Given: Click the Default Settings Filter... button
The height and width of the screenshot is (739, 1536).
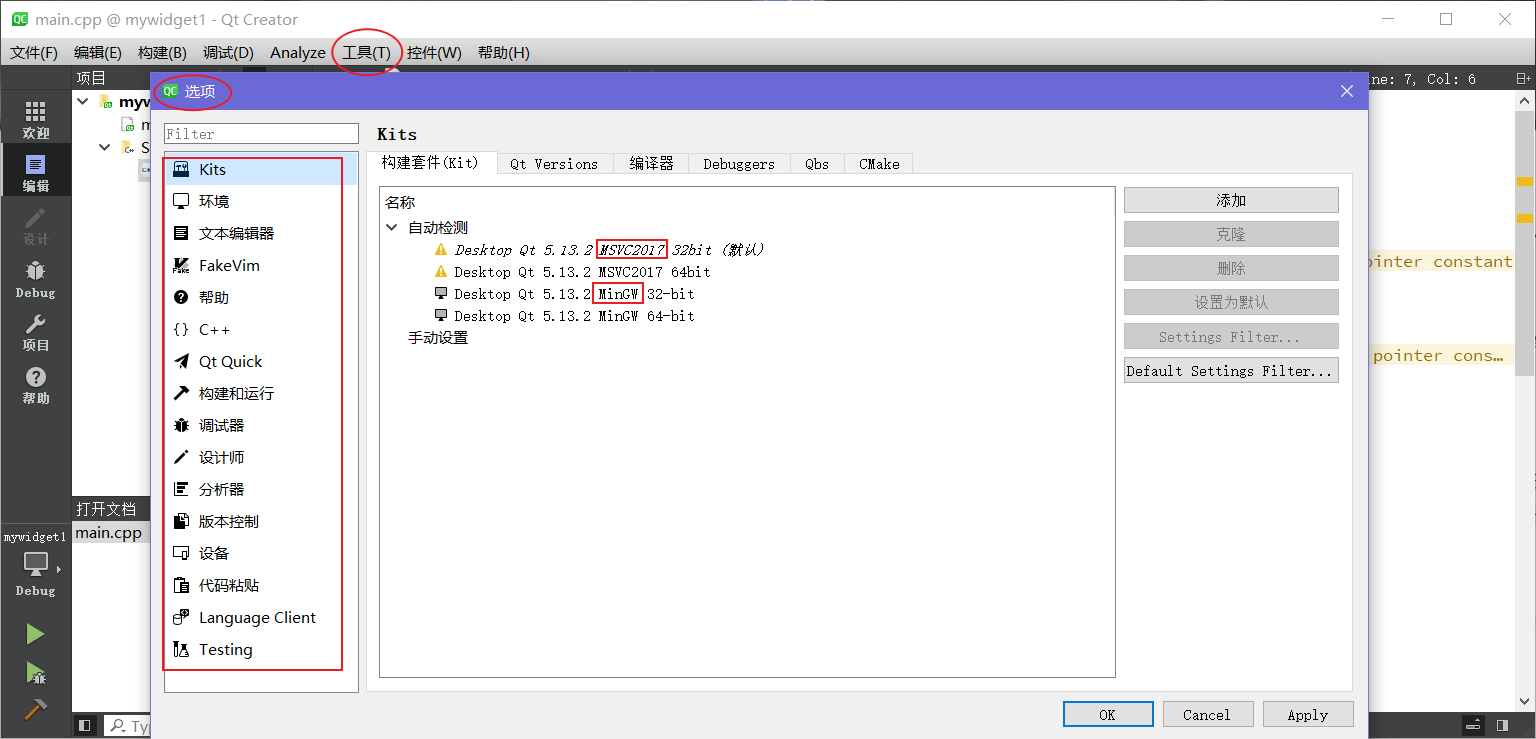Looking at the screenshot, I should (1231, 370).
